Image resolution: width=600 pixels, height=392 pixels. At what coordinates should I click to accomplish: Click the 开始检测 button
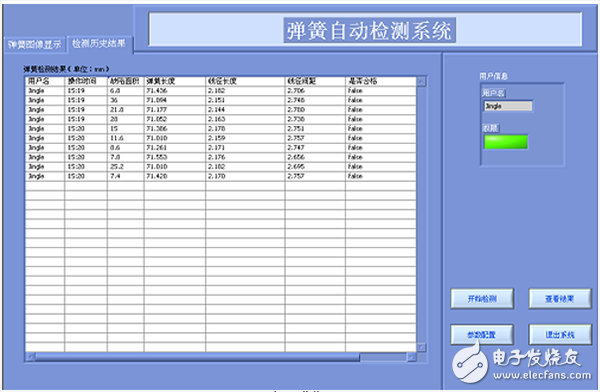pos(482,299)
